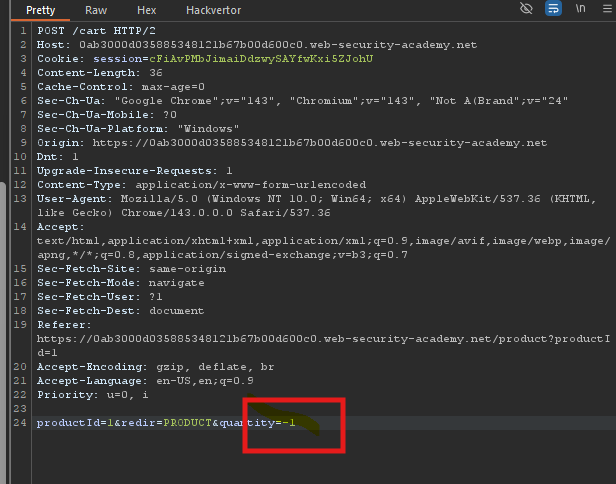Toggle the \n show newlines button
The width and height of the screenshot is (616, 484).
coord(580,8)
